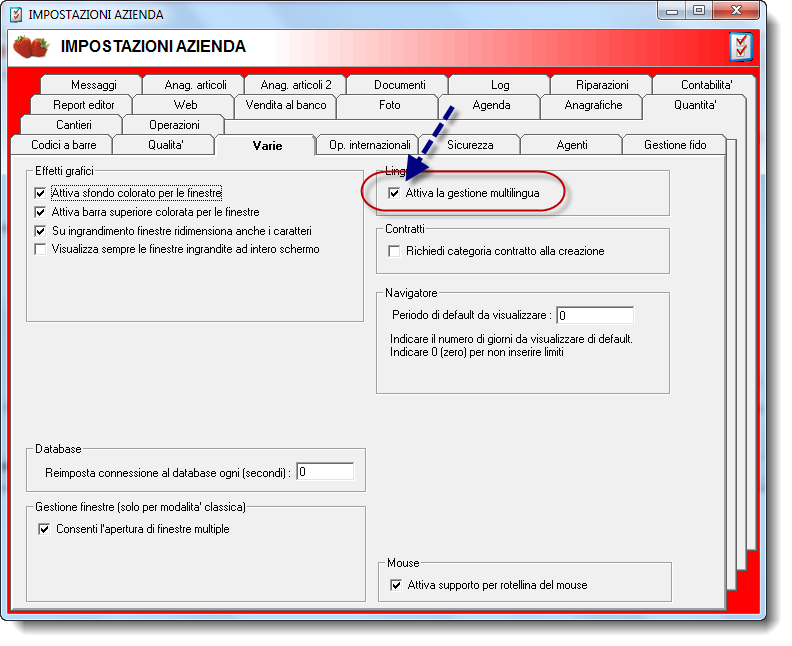Open the Foto tab
Screen dimensions: 792x646
tap(389, 105)
